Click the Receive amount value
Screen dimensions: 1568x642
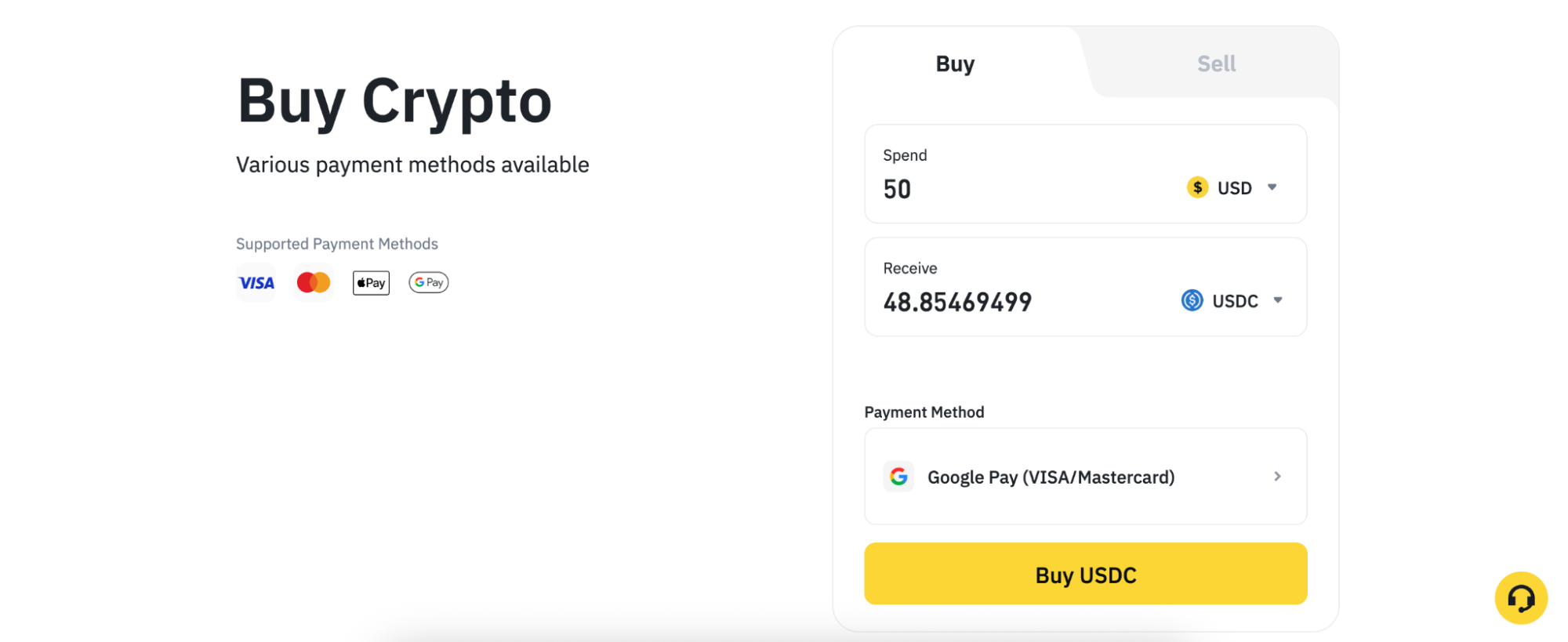[956, 301]
